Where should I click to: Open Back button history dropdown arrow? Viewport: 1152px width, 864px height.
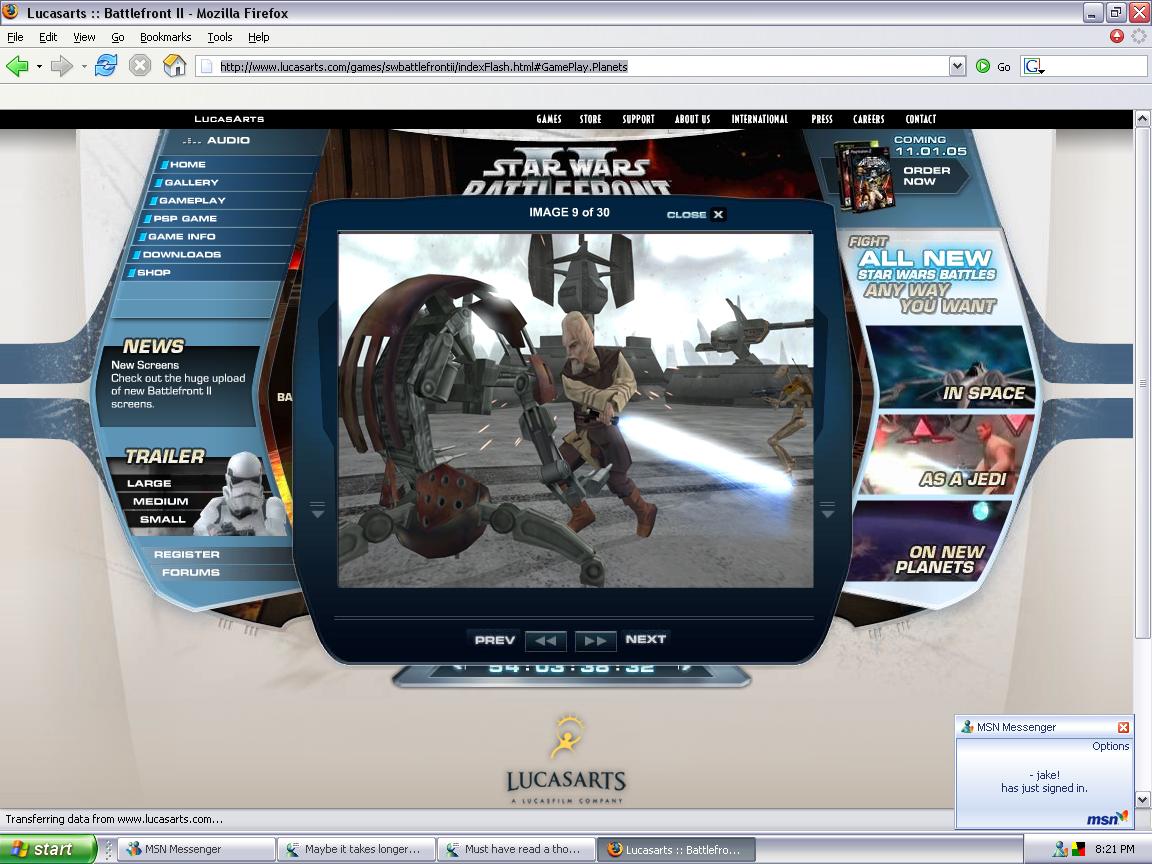point(40,66)
